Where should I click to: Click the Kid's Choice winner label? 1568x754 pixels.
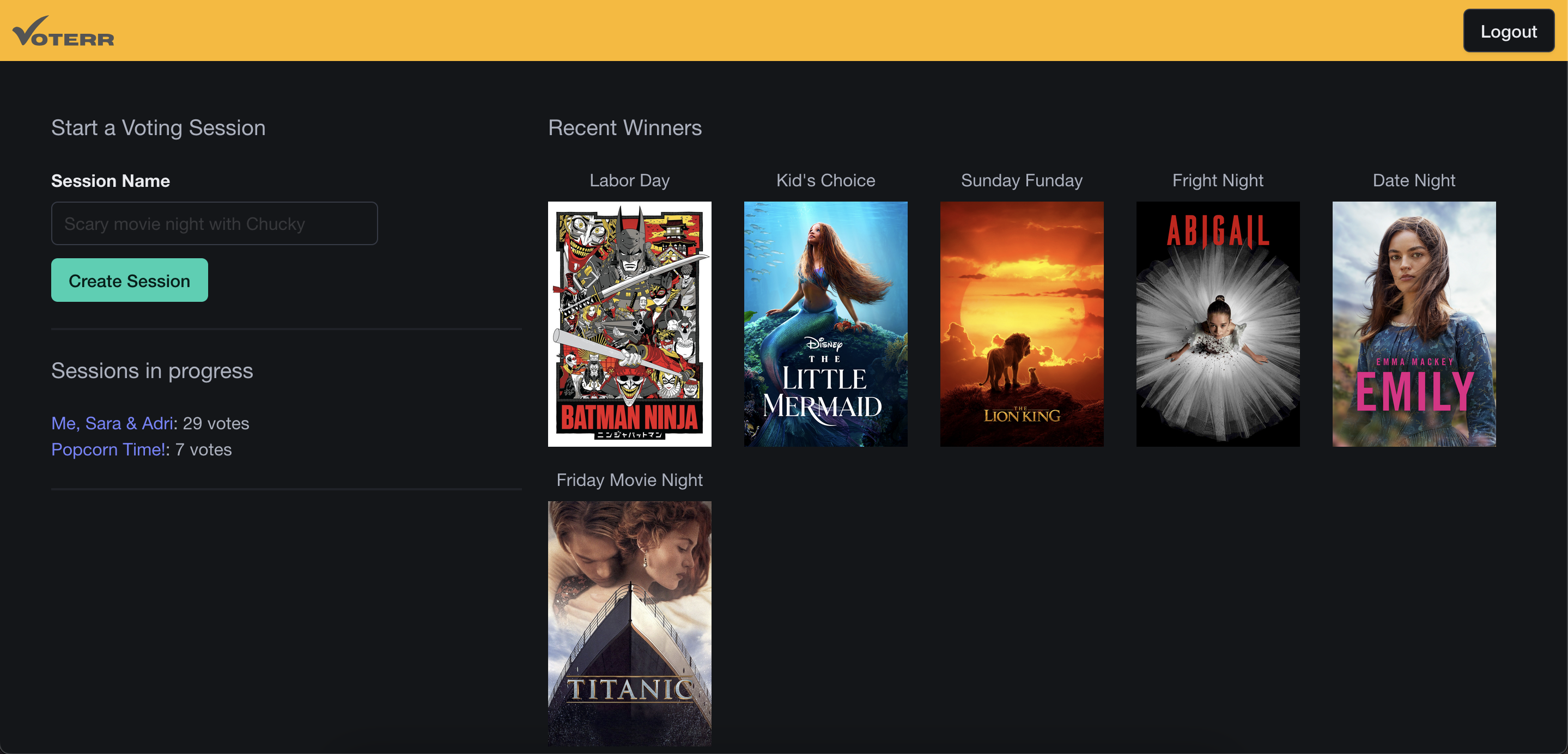pos(826,179)
